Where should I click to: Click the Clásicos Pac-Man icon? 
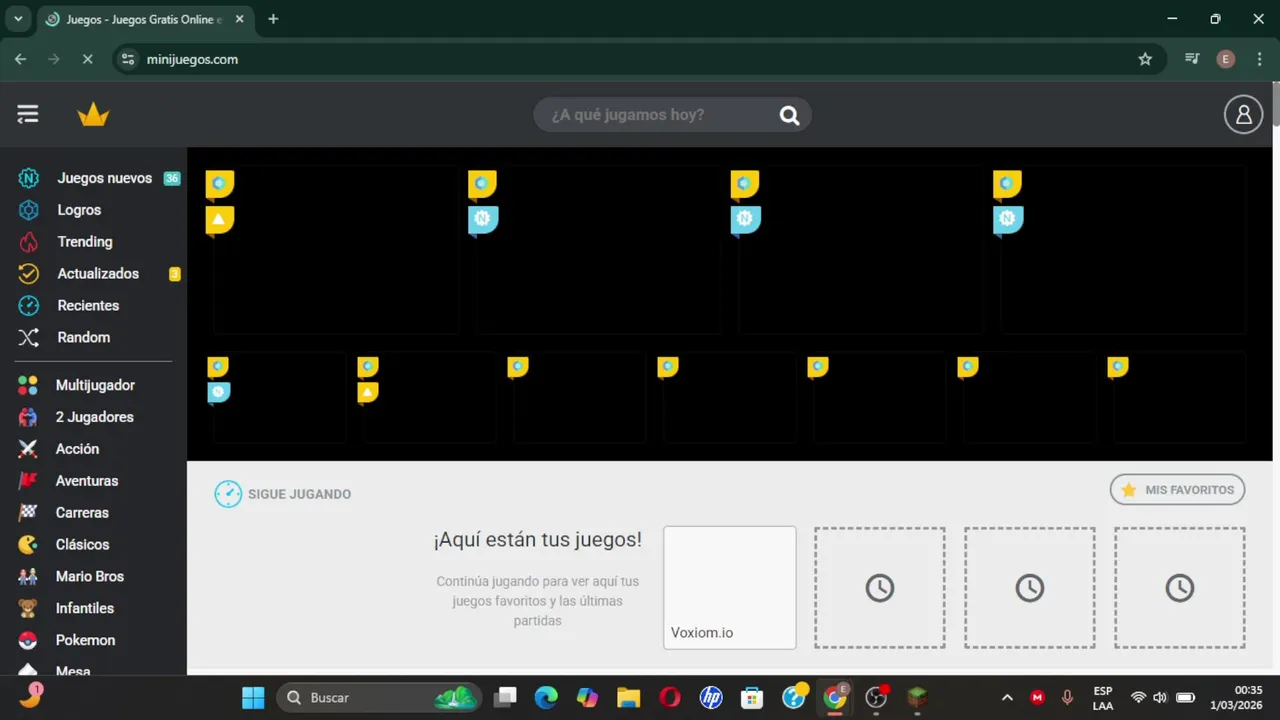coord(28,545)
